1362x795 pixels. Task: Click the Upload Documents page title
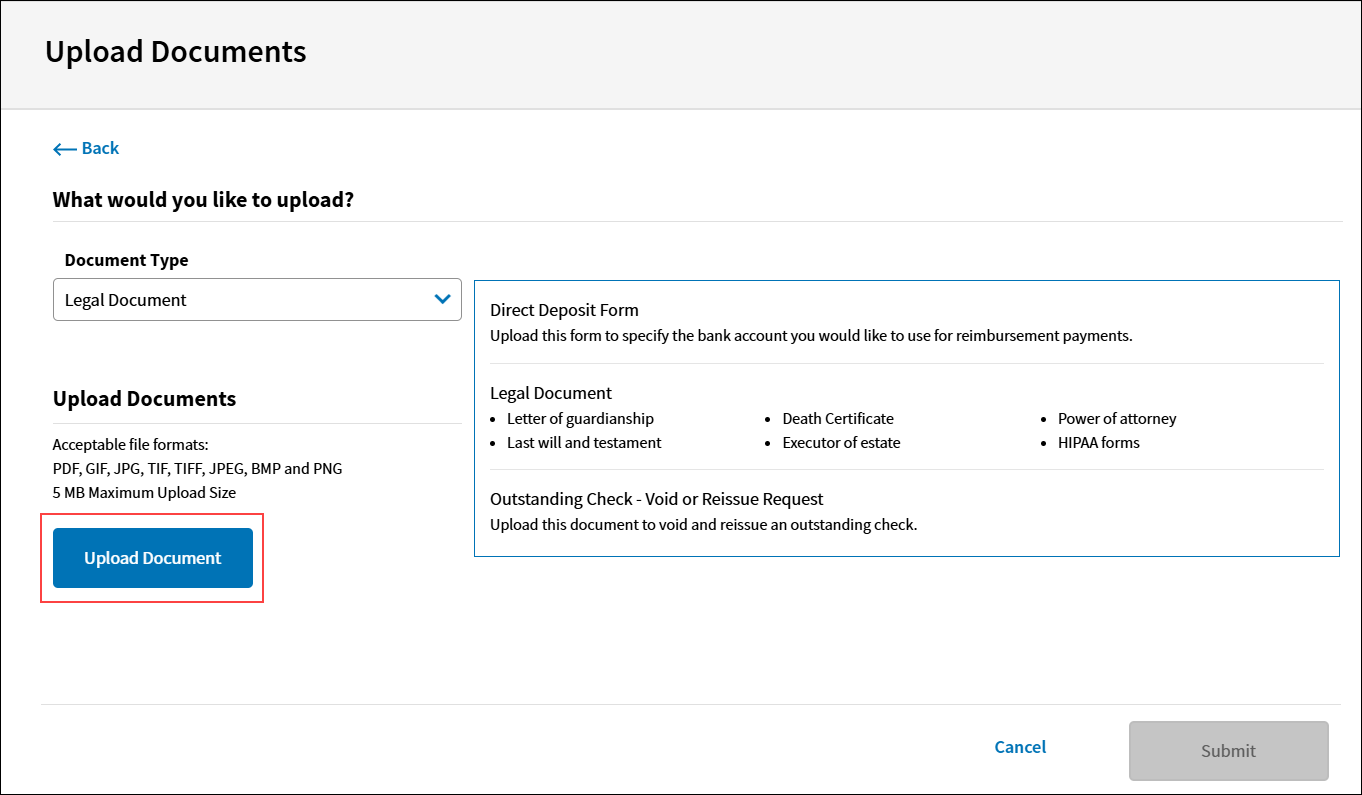coord(176,52)
